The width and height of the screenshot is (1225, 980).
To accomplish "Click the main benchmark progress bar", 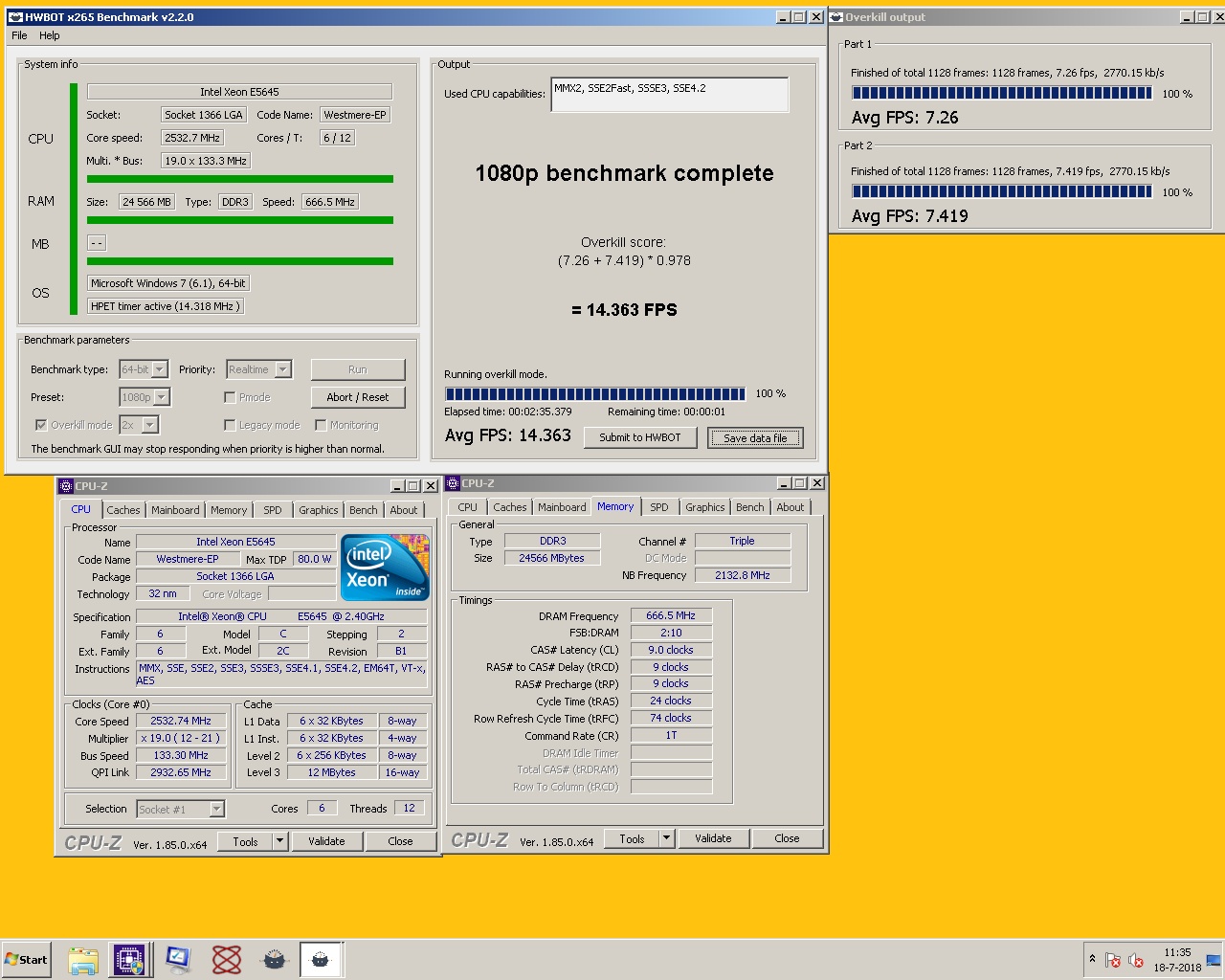I will pos(594,393).
